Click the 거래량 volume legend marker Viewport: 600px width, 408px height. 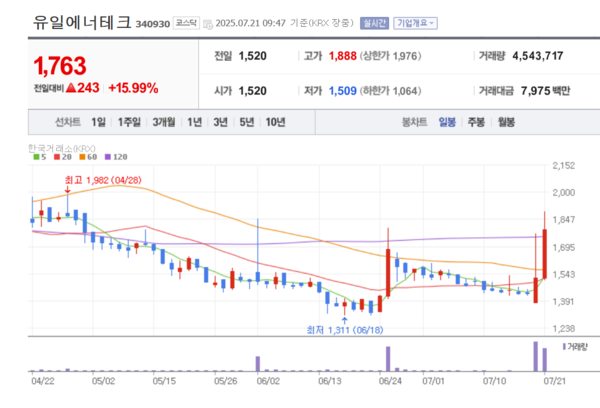click(575, 347)
